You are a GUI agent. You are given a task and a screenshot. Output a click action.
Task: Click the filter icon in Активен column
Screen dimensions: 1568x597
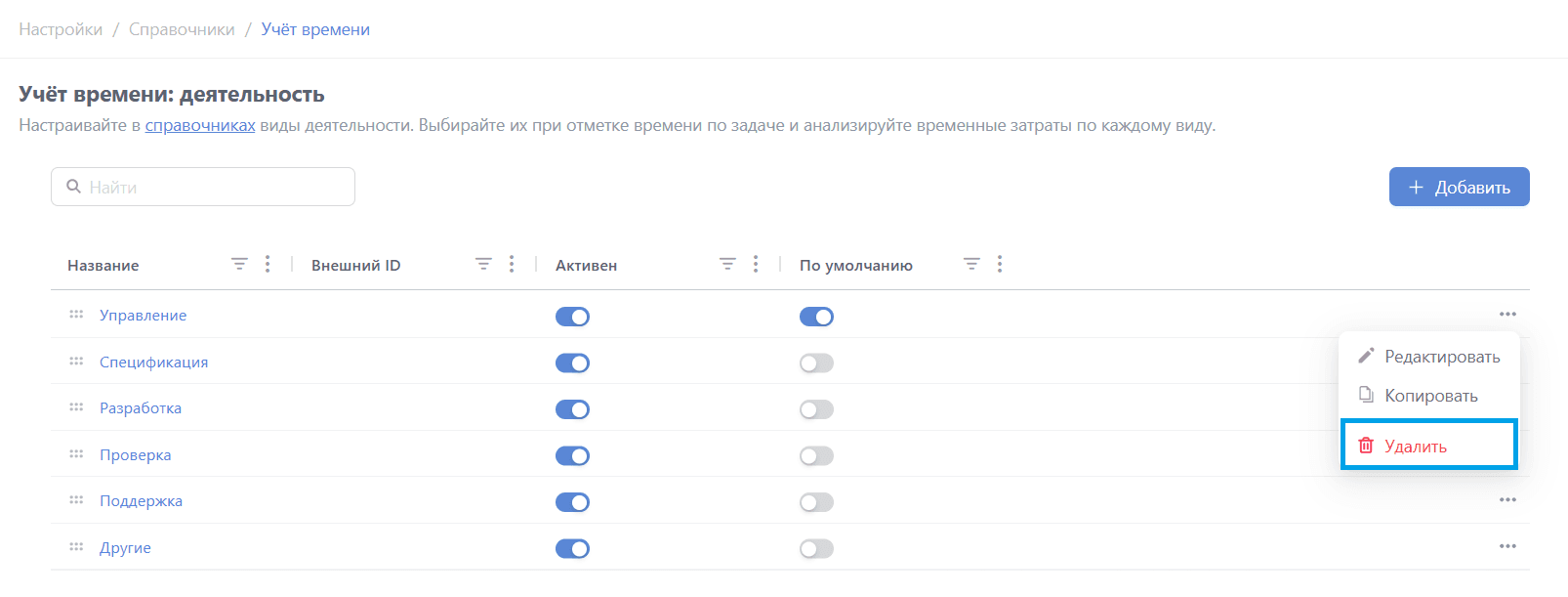pyautogui.click(x=727, y=264)
